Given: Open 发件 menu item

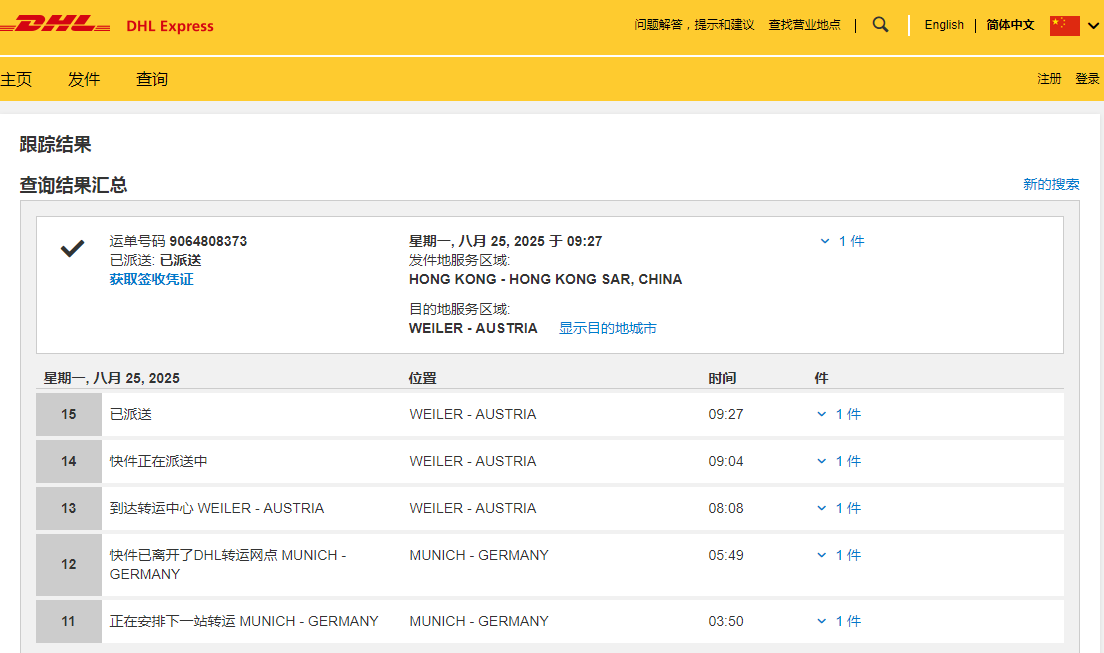Looking at the screenshot, I should tap(84, 79).
